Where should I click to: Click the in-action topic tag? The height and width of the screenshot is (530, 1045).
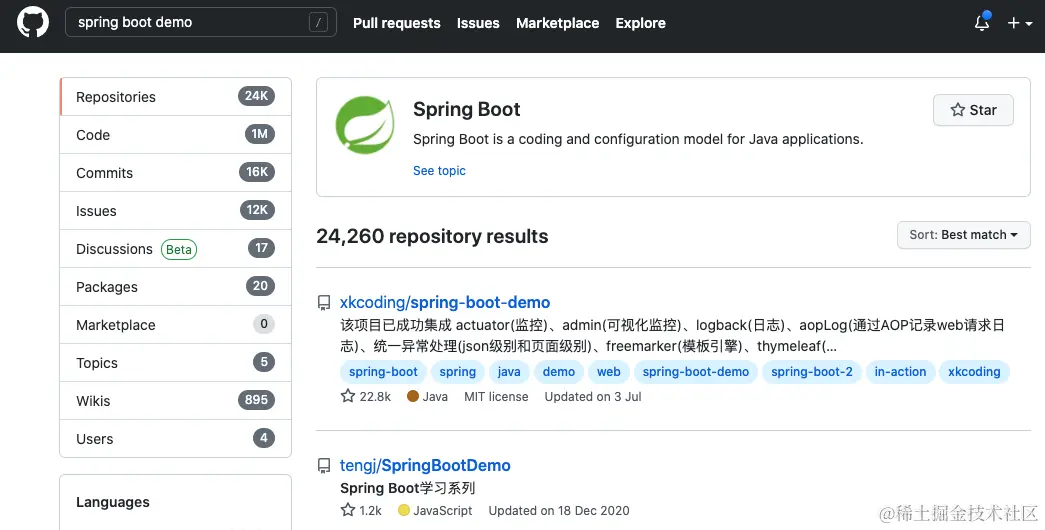point(900,372)
